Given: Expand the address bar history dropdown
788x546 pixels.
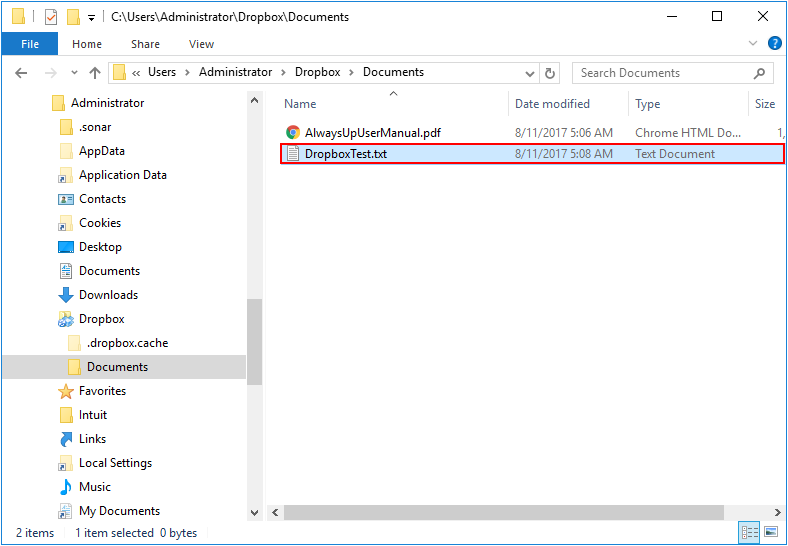Looking at the screenshot, I should [529, 74].
